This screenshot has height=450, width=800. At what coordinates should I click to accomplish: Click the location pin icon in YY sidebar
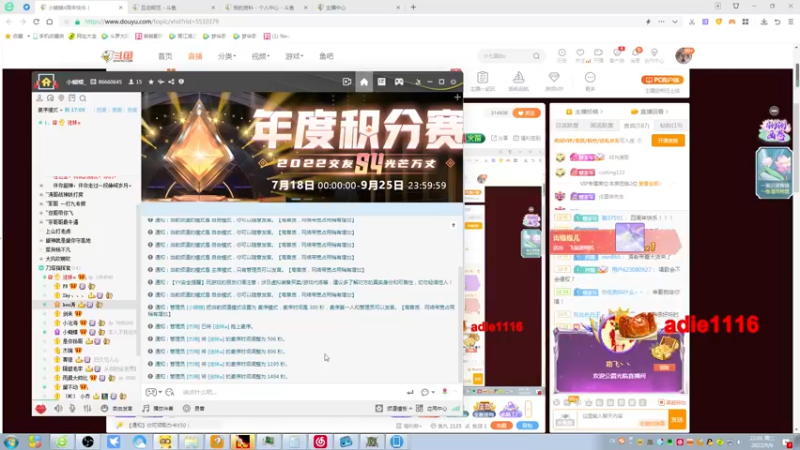coord(61,98)
